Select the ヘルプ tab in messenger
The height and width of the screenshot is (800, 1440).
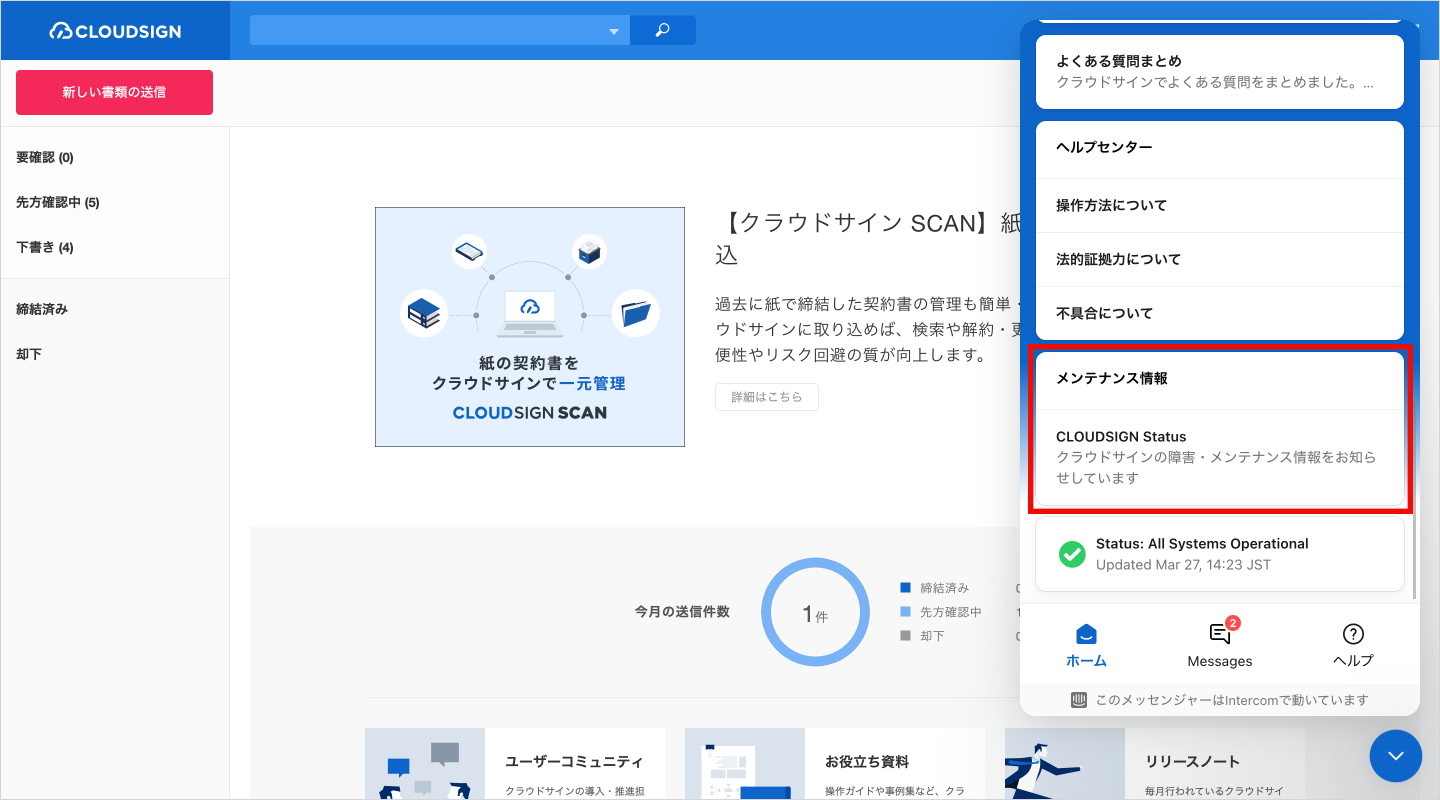(x=1353, y=645)
